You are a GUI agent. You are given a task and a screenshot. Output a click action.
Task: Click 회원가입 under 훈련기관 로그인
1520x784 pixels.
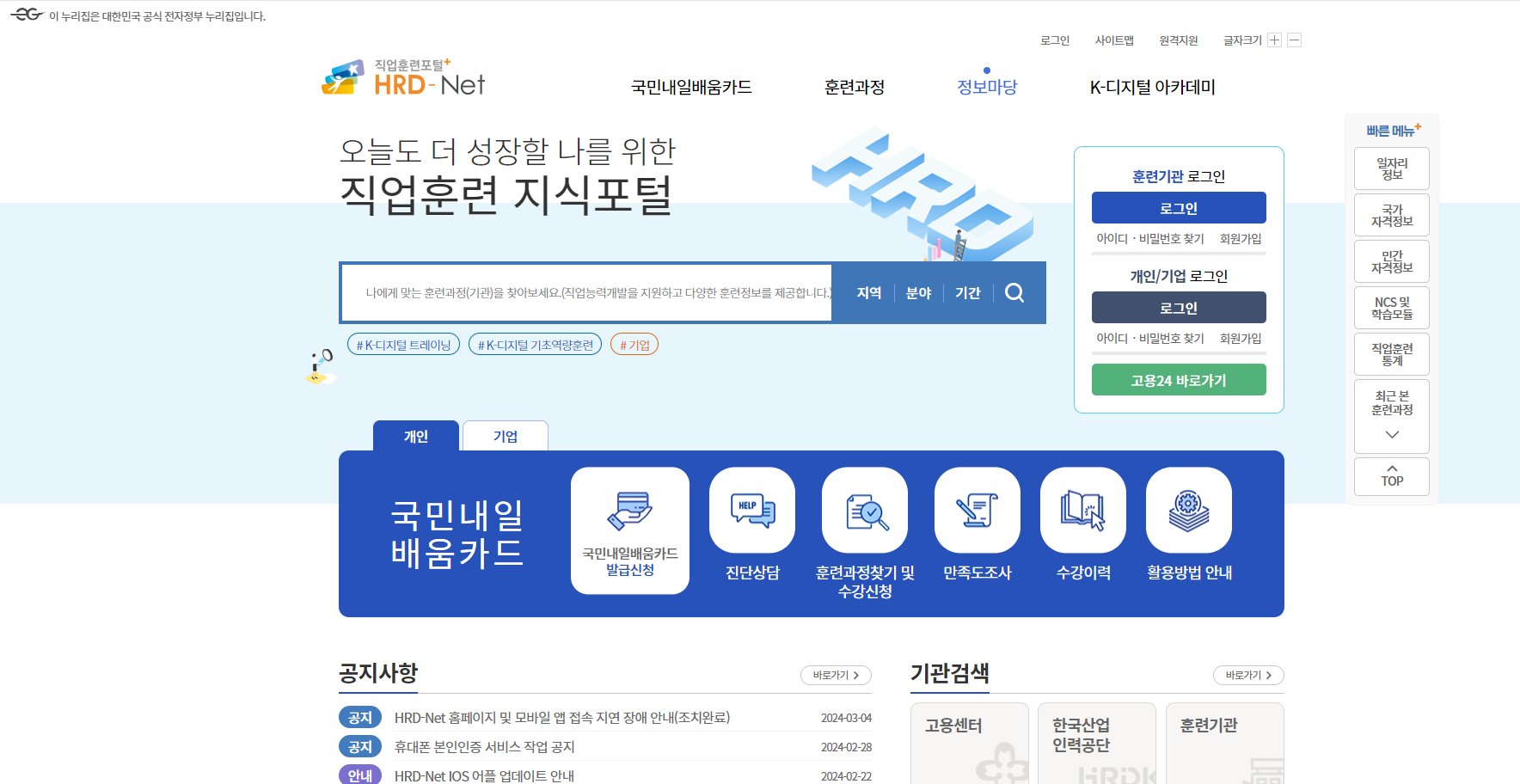click(x=1241, y=239)
